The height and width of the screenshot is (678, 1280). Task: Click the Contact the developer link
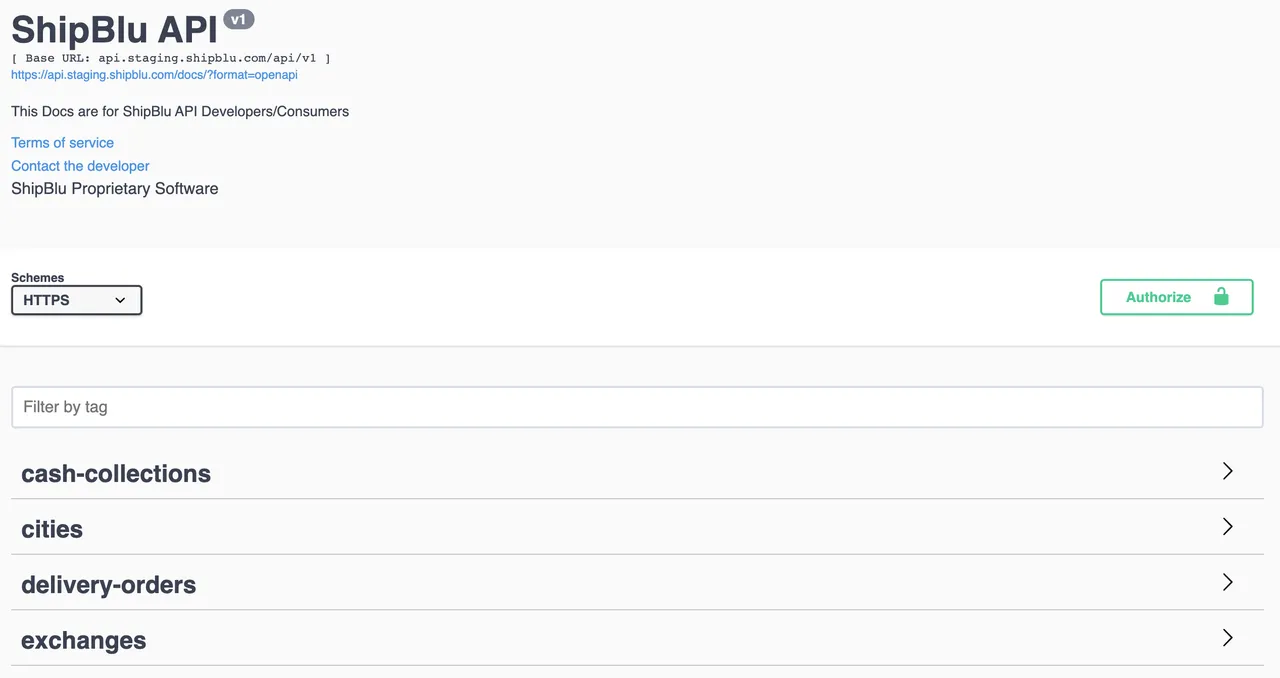(80, 166)
